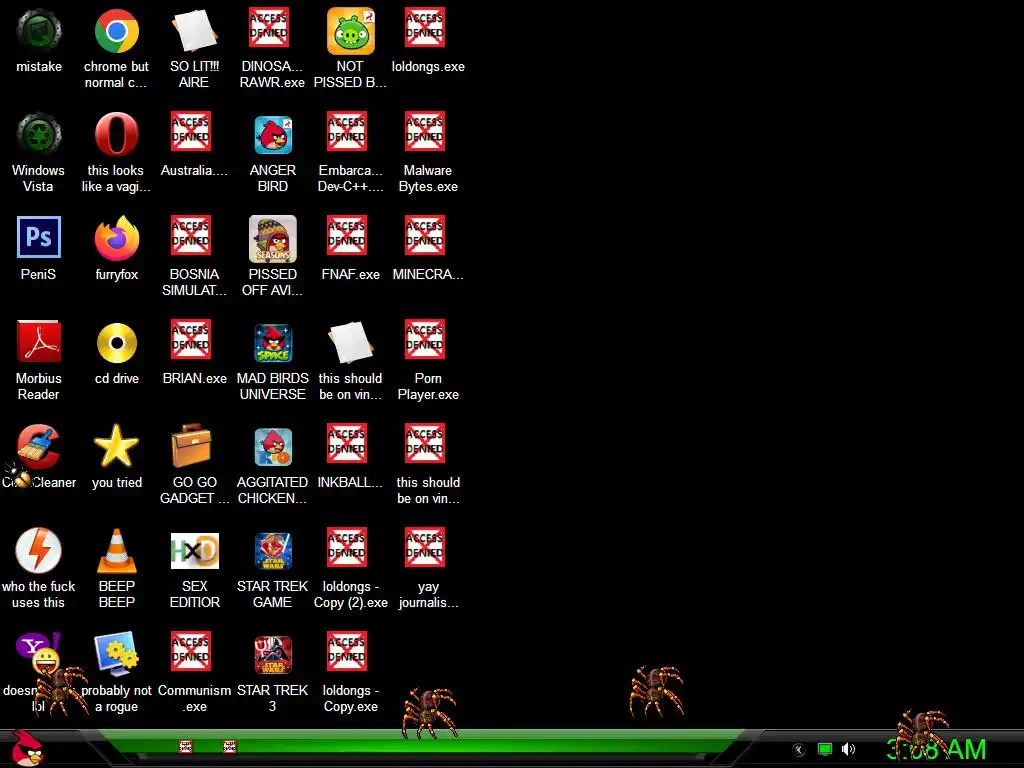1024x768 pixels.
Task: Open 'AGGITATED CHICKEN...' Rio icon
Action: (x=273, y=447)
